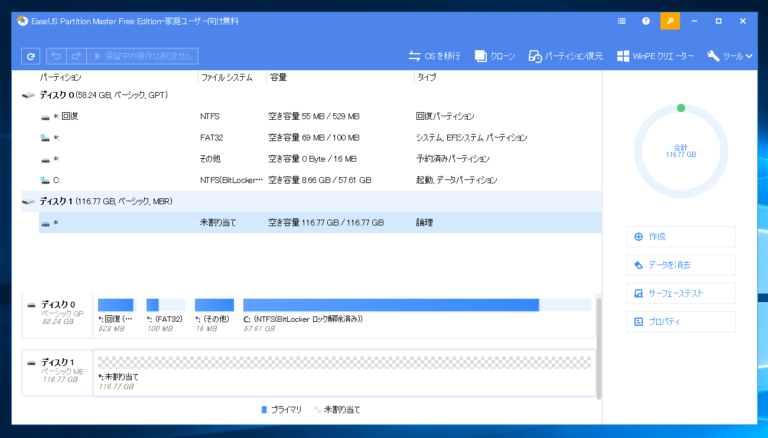Select the 回復 NTFS partition row
Screen dimensions: 768x438
click(320, 116)
